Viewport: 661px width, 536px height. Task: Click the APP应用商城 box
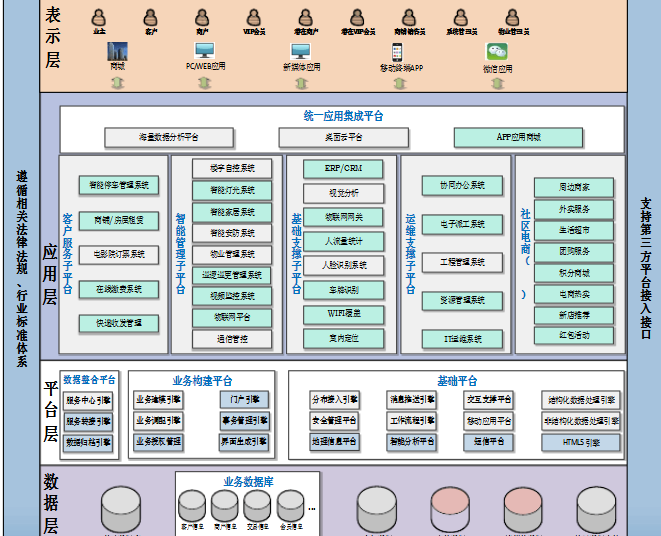[x=518, y=137]
